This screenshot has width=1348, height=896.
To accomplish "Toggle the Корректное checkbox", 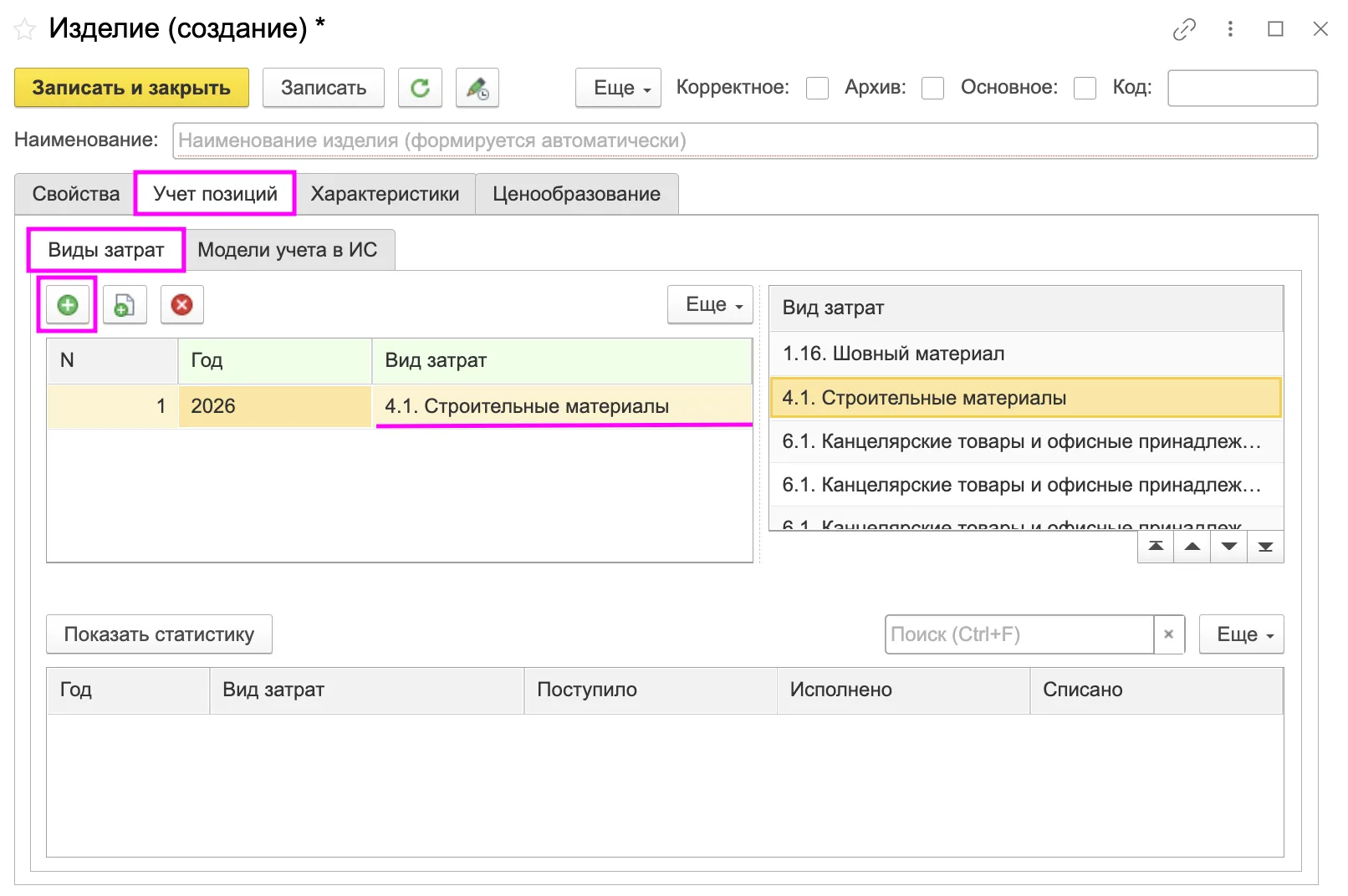I will click(x=817, y=89).
